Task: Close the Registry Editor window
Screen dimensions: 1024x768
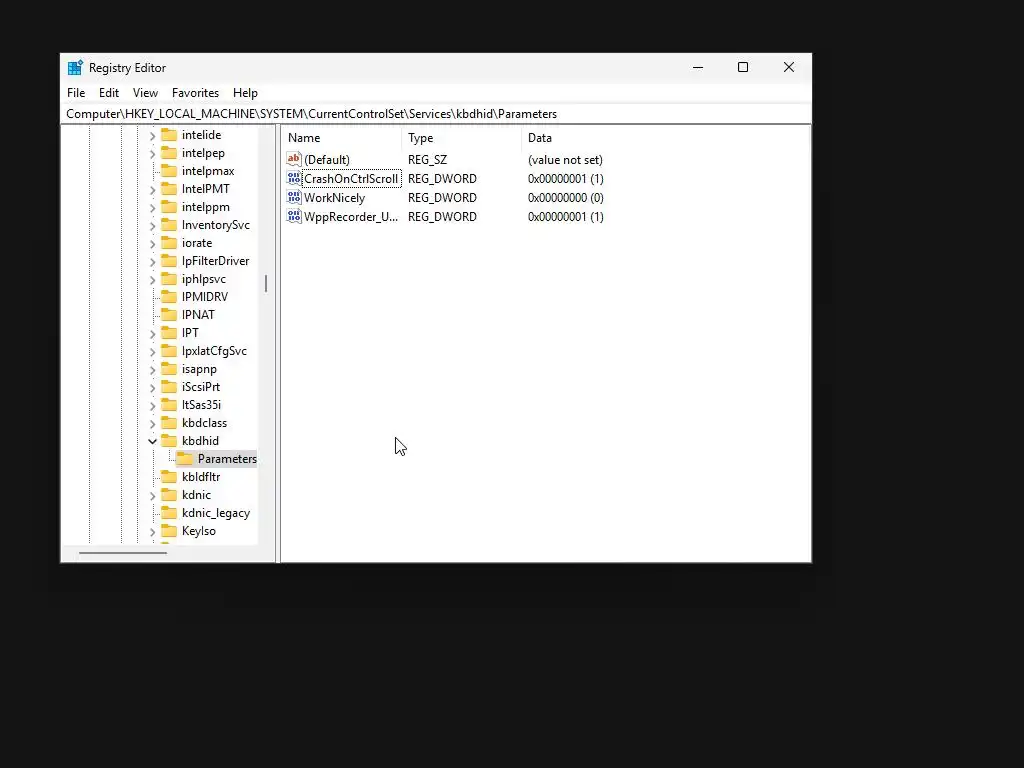Action: (x=789, y=67)
